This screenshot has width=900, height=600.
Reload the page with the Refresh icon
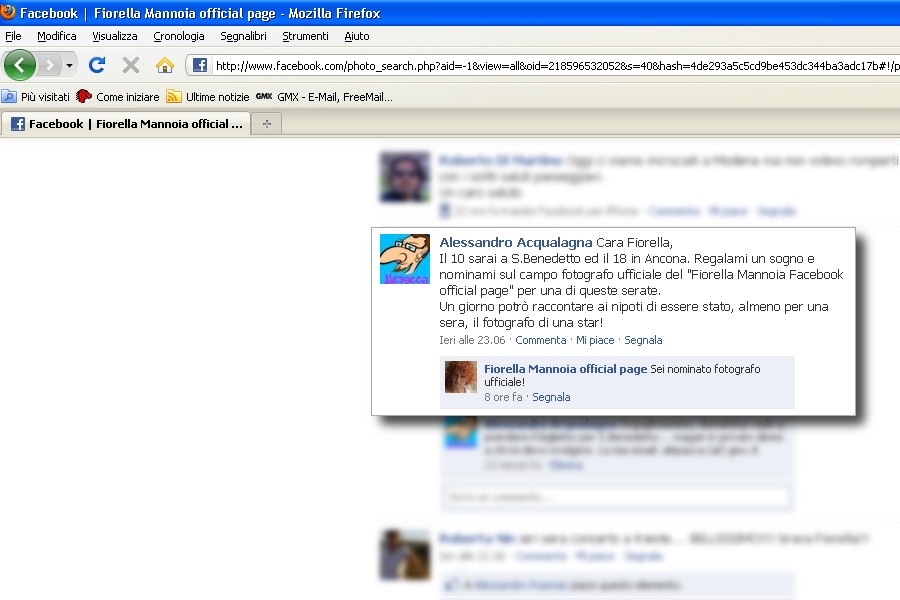97,65
